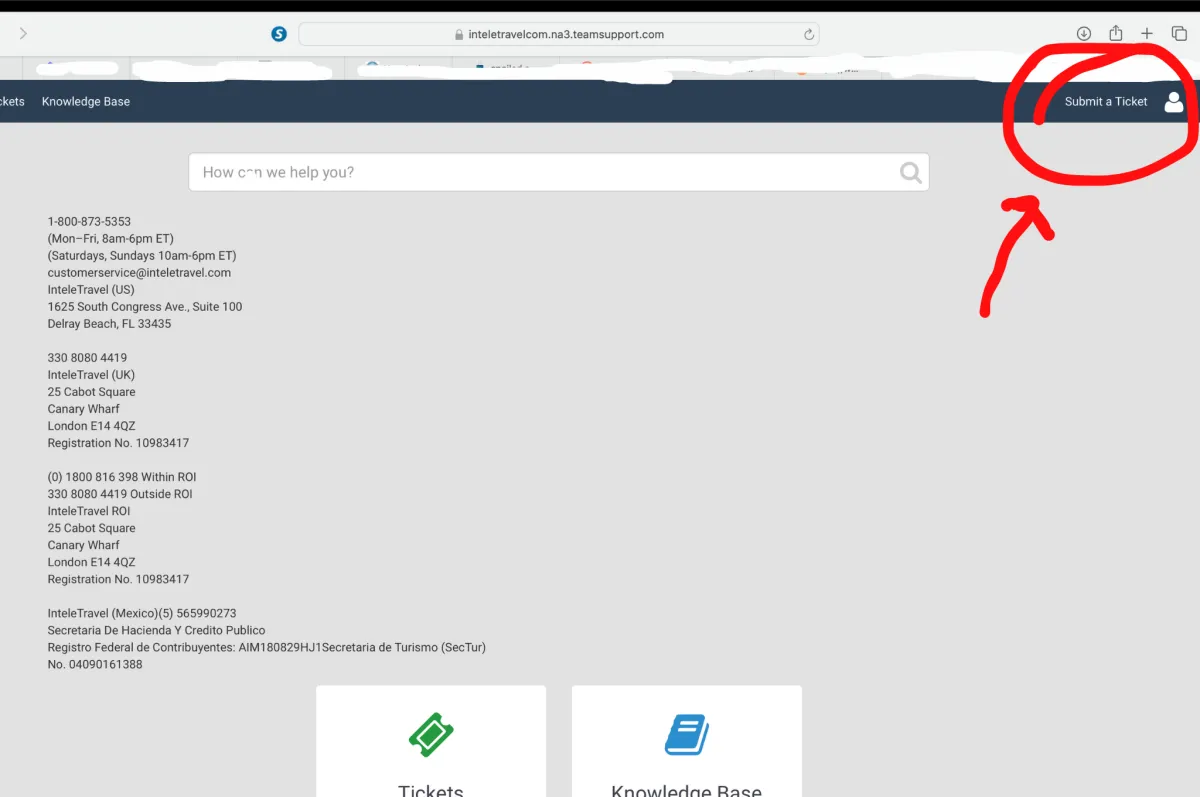Click Submit a Ticket link
The width and height of the screenshot is (1200, 797).
pyautogui.click(x=1106, y=101)
